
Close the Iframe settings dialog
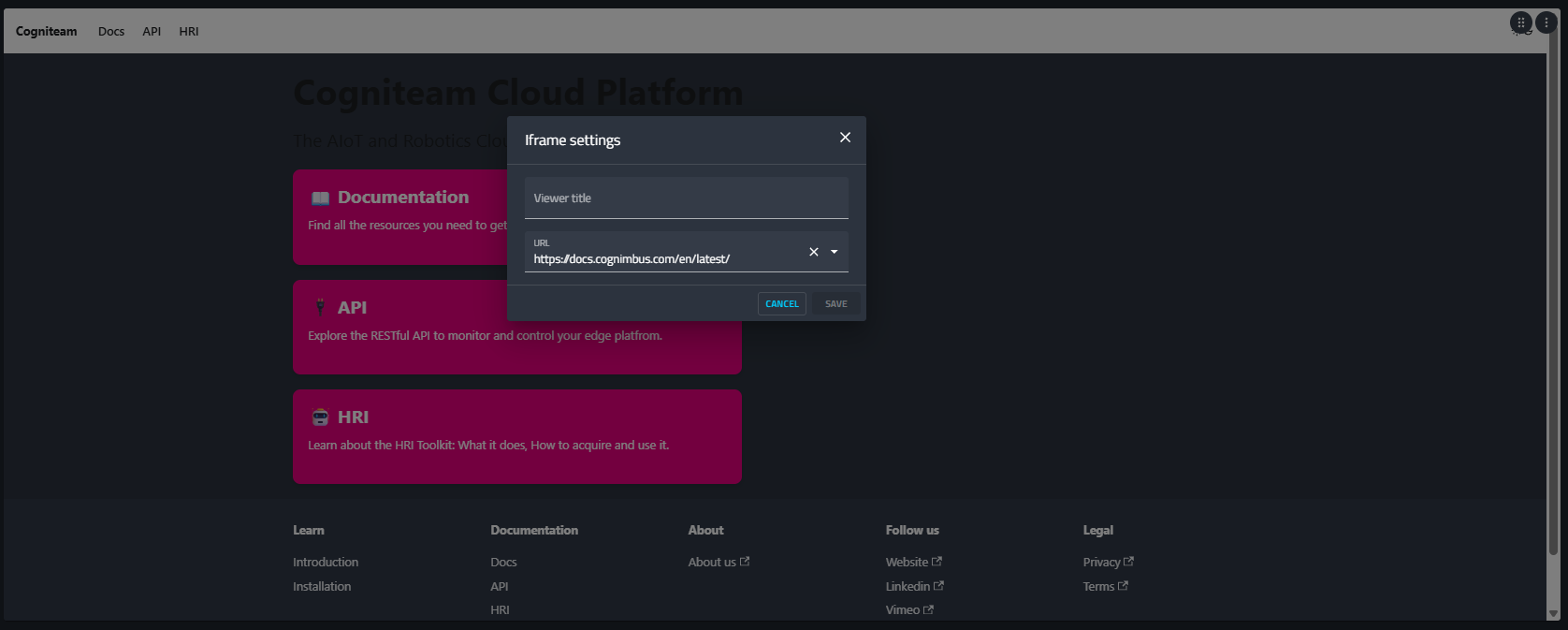click(x=845, y=138)
